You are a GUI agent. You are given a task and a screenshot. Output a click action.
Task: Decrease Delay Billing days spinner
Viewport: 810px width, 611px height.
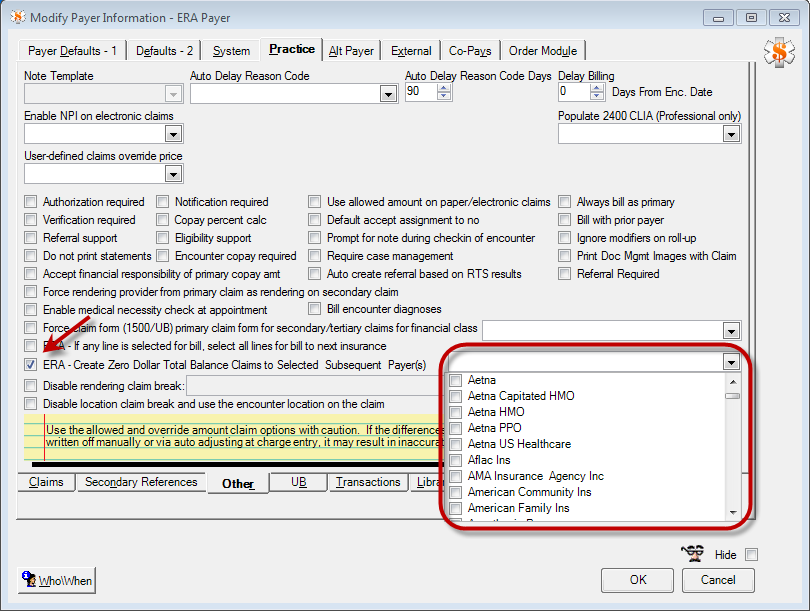(597, 96)
